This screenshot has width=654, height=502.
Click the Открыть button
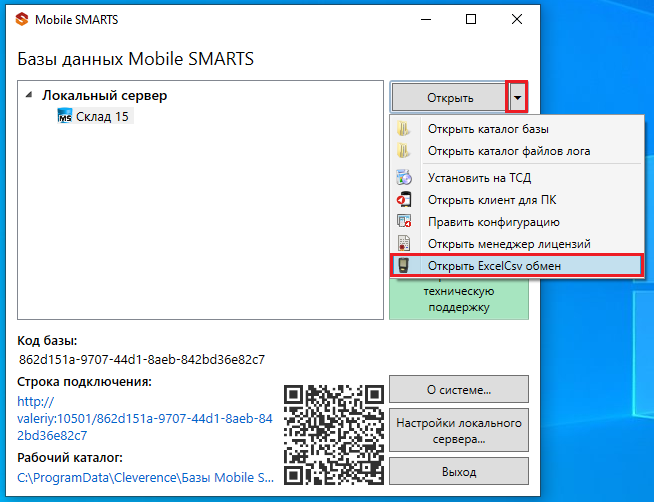449,98
